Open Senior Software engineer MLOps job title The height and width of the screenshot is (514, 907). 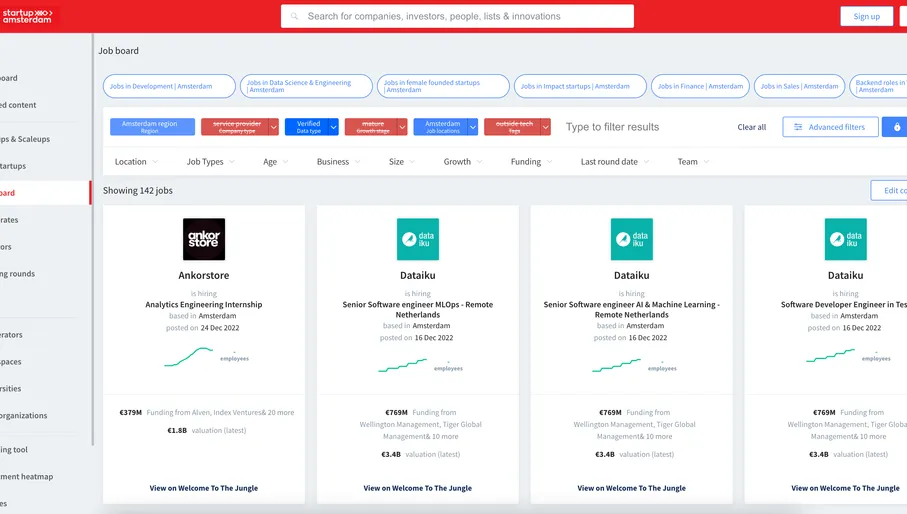click(x=418, y=309)
